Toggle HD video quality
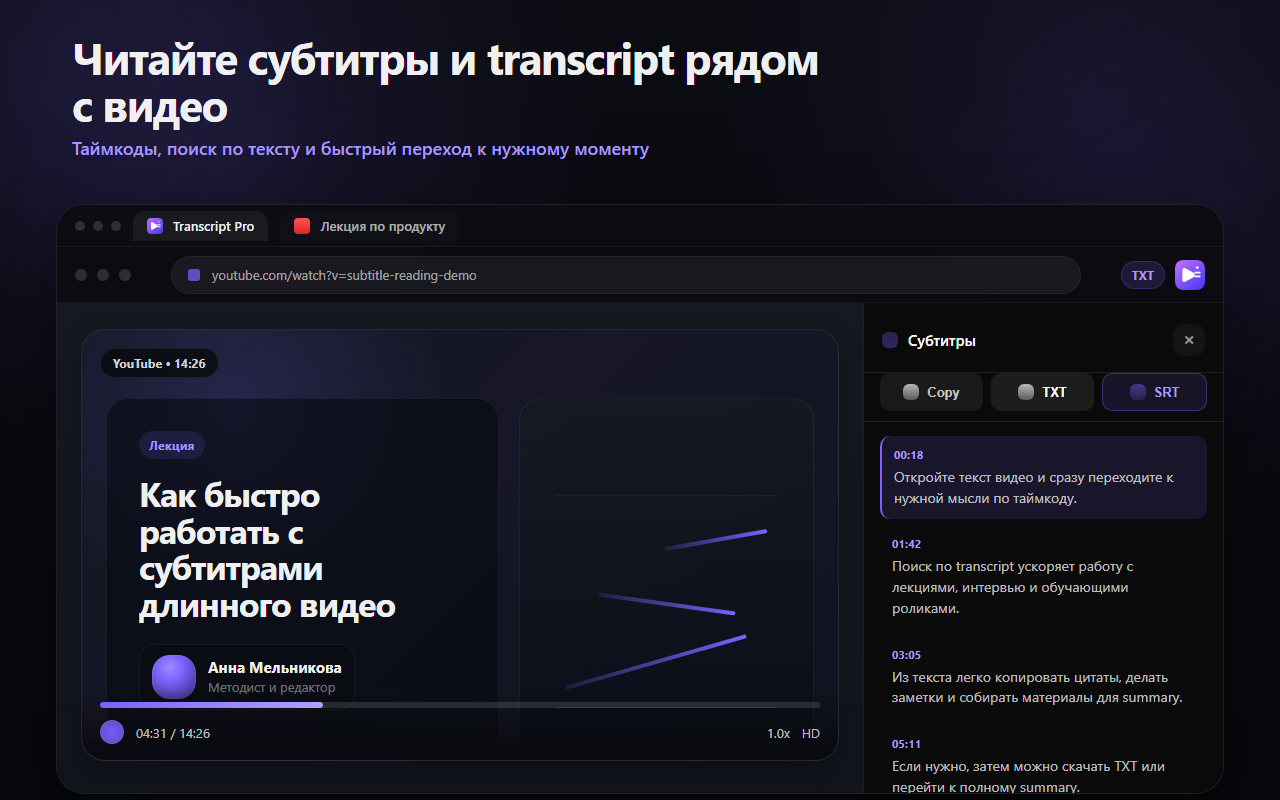 pyautogui.click(x=810, y=733)
